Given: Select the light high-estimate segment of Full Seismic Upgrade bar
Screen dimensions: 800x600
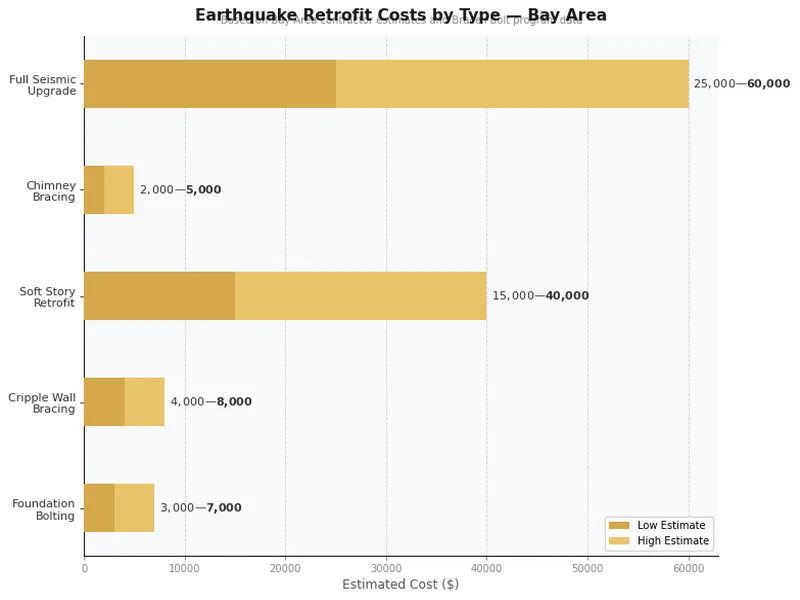Looking at the screenshot, I should click(512, 84).
